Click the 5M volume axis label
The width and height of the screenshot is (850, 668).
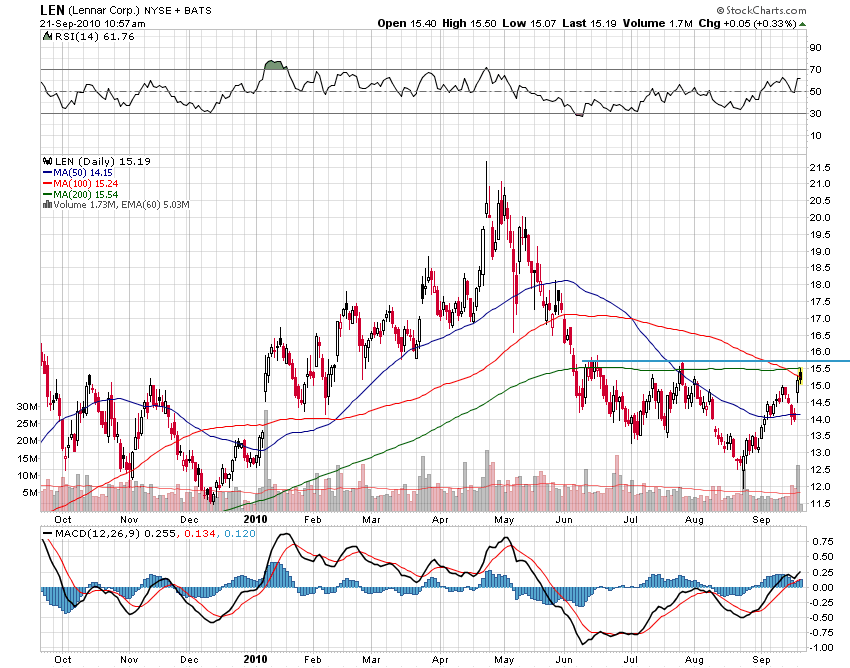(30, 493)
